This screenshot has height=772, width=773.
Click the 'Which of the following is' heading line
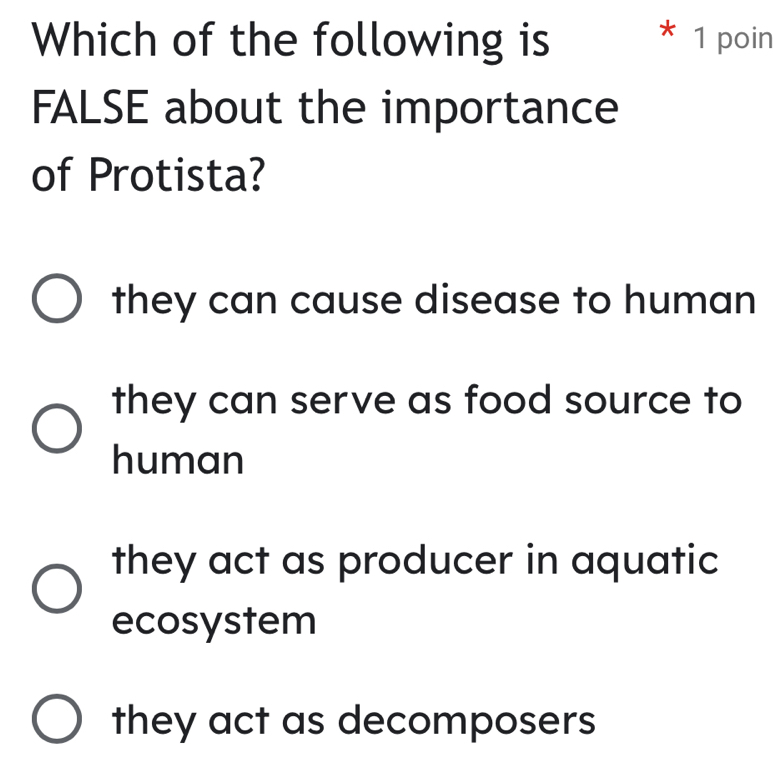pyautogui.click(x=291, y=41)
